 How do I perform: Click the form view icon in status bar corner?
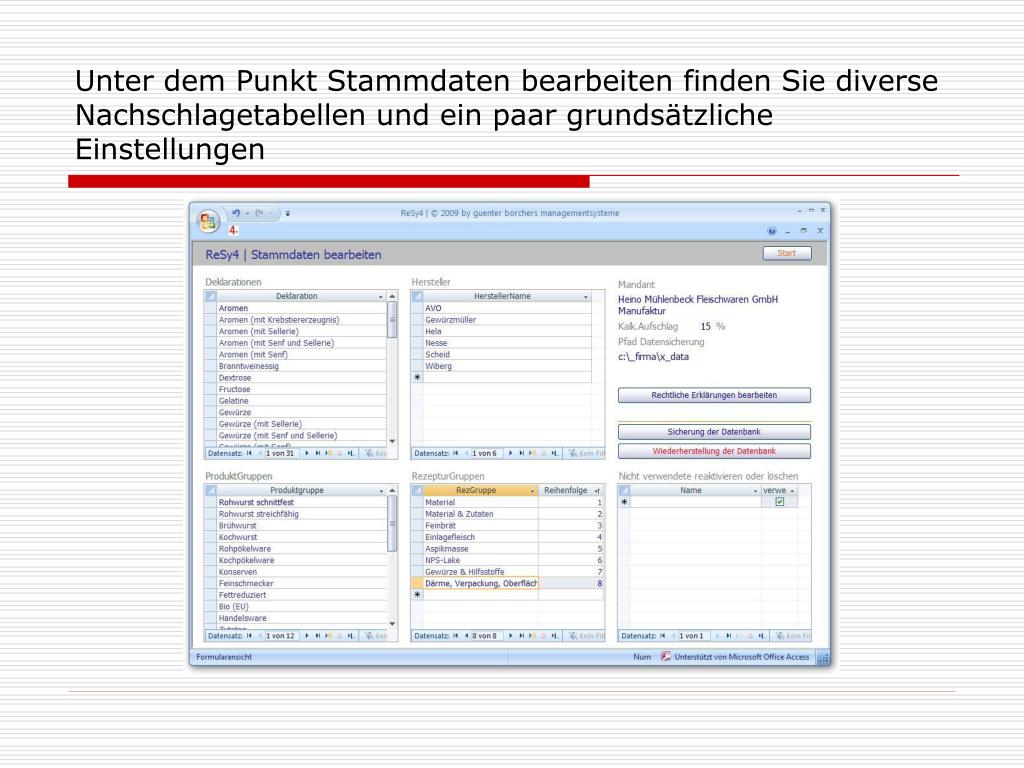[x=823, y=658]
